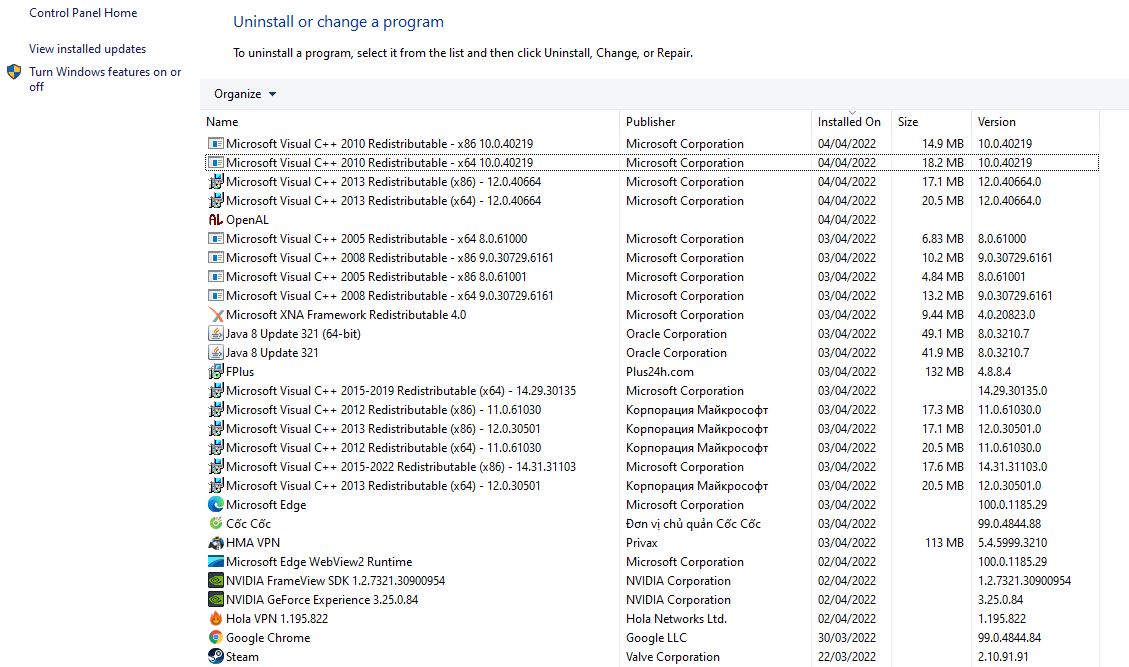
Task: Click the Steam program icon
Action: [x=215, y=657]
